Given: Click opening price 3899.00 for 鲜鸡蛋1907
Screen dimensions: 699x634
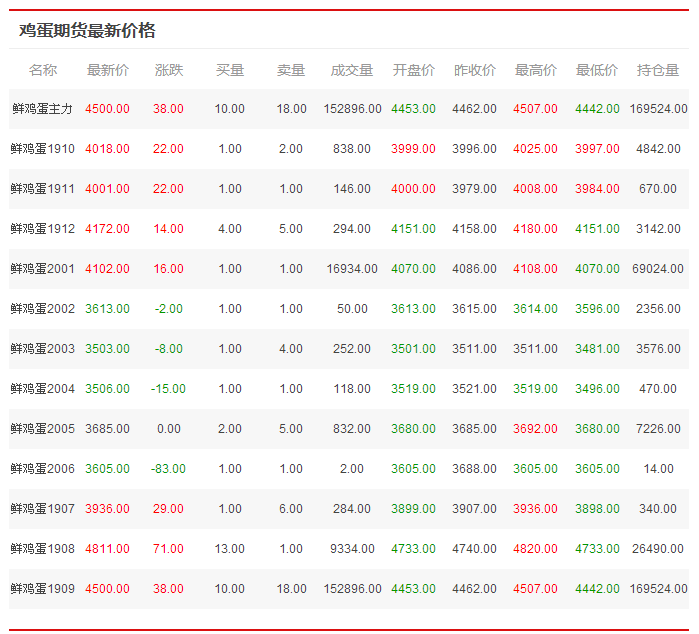Looking at the screenshot, I should click(413, 509).
